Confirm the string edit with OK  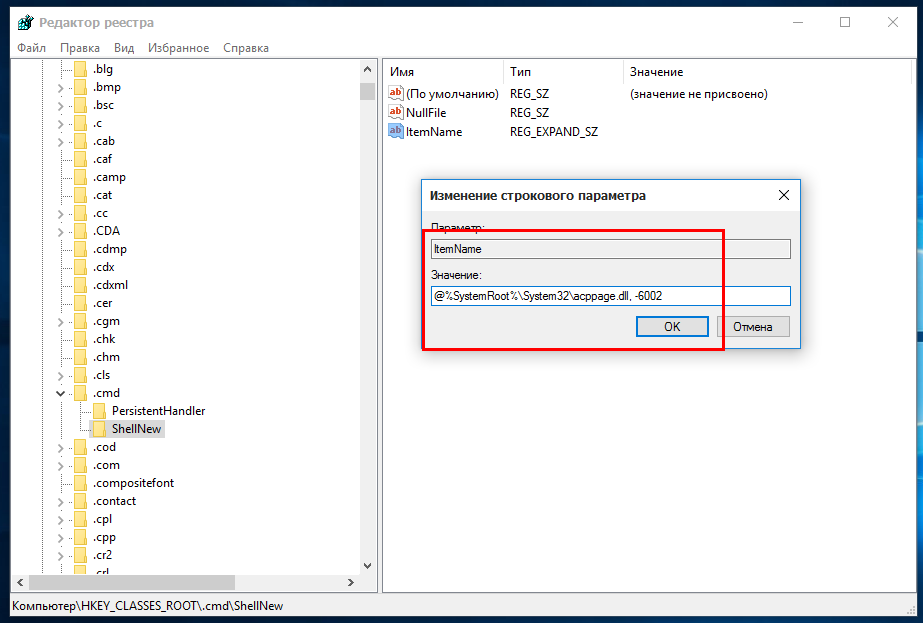point(672,327)
